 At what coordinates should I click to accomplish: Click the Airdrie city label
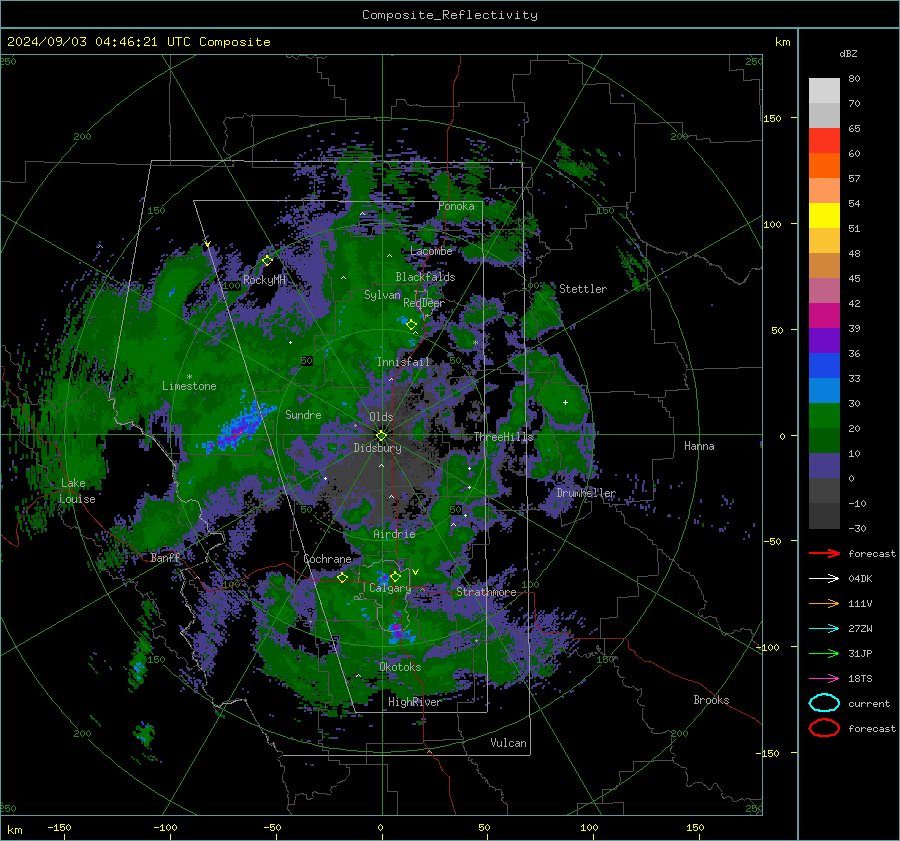(x=394, y=534)
